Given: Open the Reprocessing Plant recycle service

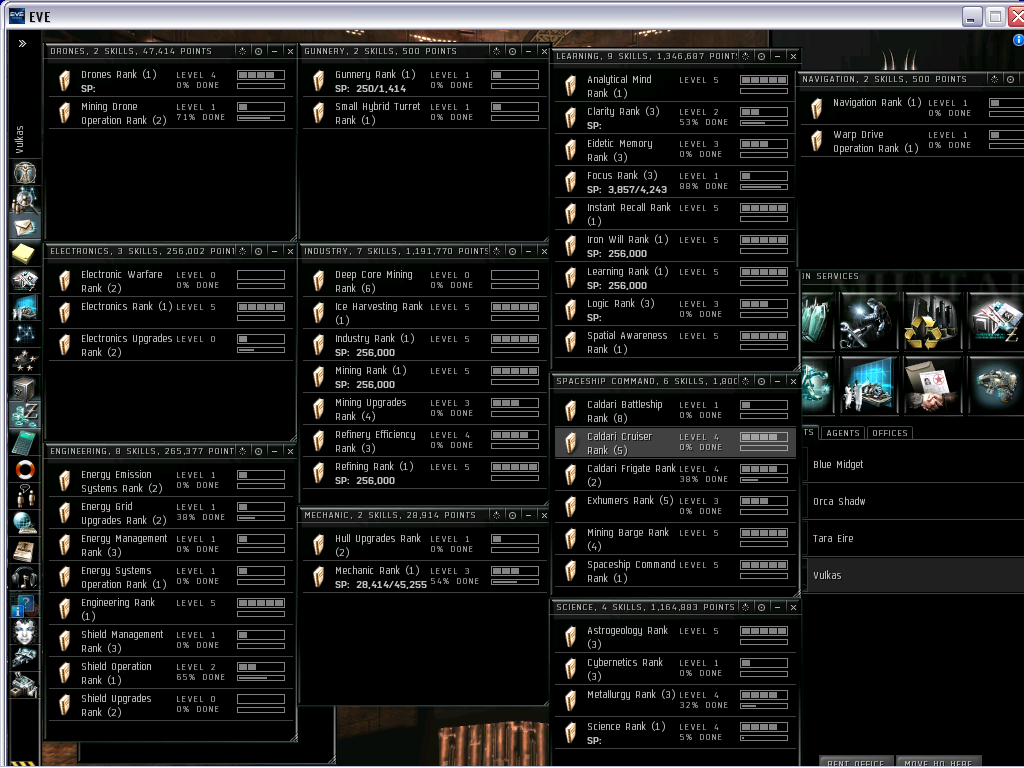Looking at the screenshot, I should (x=932, y=321).
